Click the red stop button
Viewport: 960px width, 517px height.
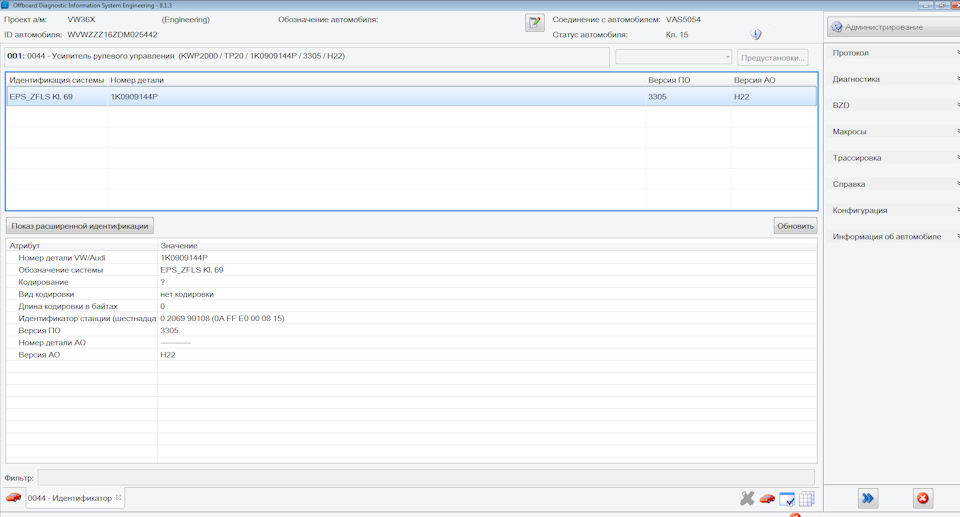[x=923, y=498]
